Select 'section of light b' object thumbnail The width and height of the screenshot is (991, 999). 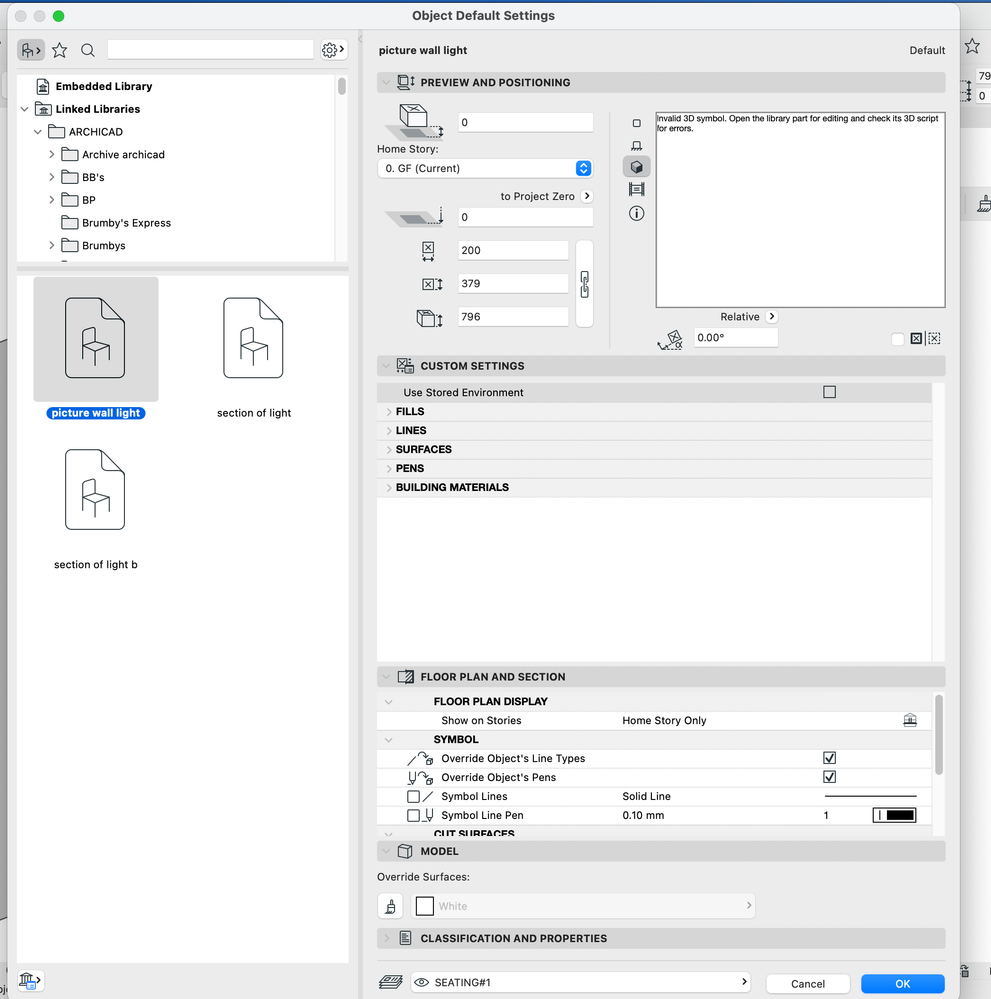coord(95,490)
